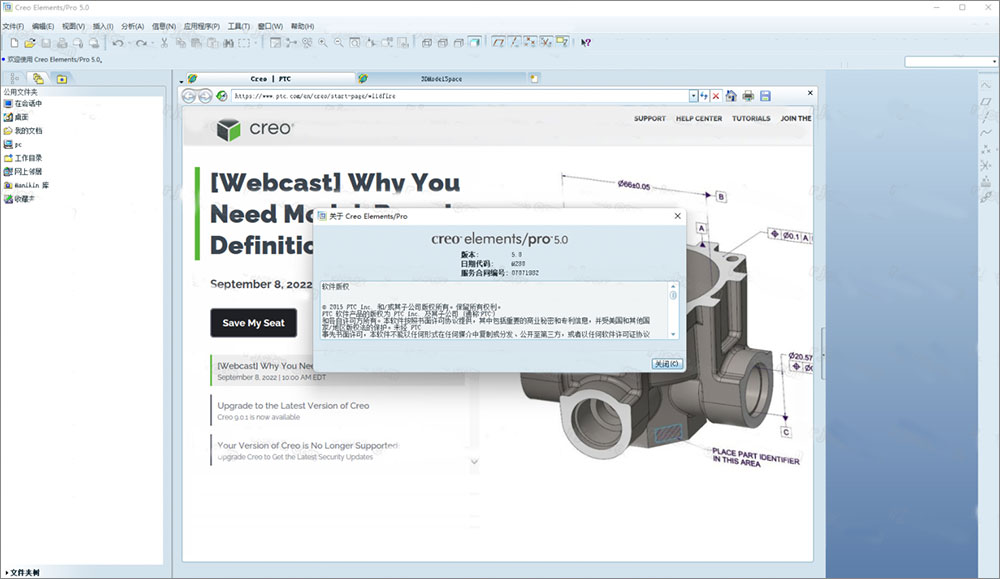Click the down arrow of About dialog scrollbar

click(673, 334)
